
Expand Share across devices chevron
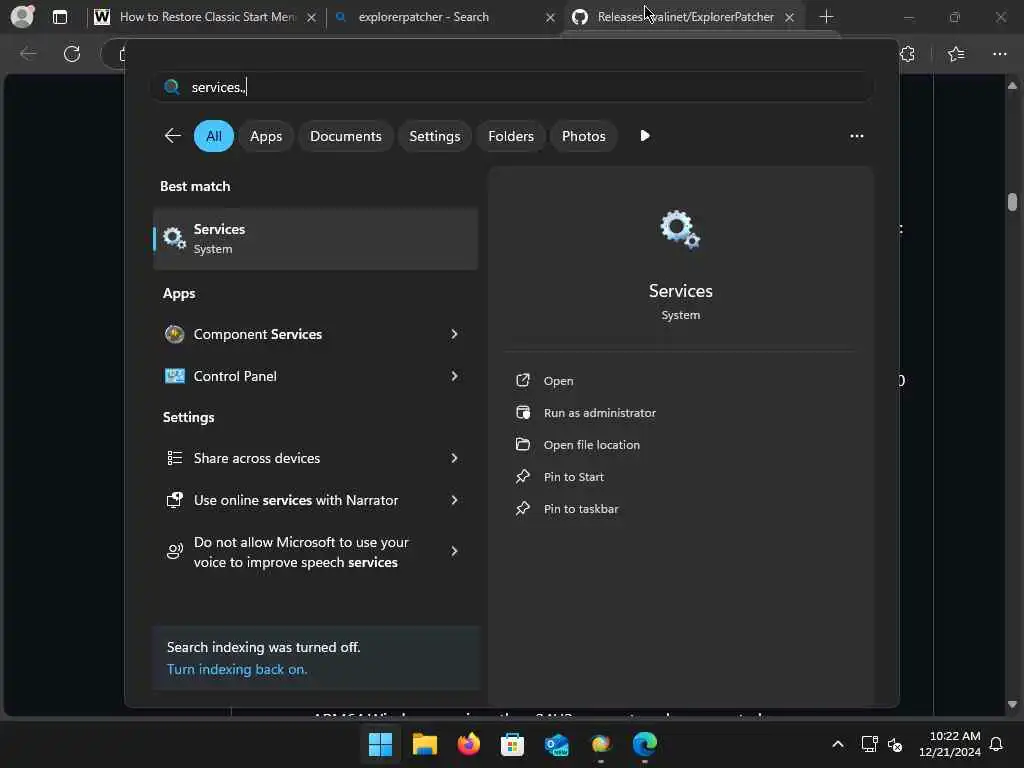(454, 458)
